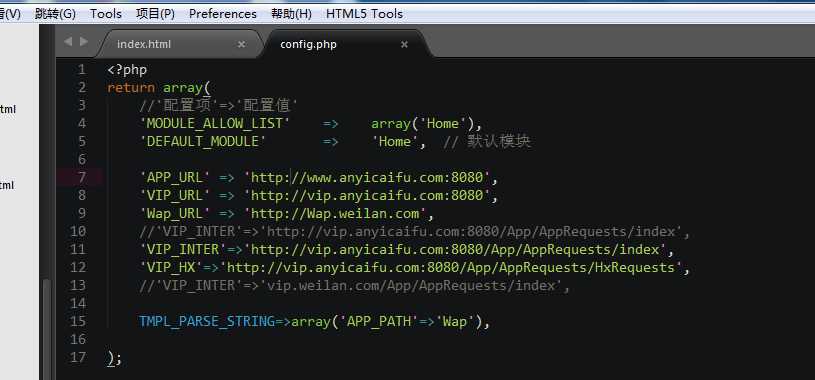Click 'Wap_URL' key on line 9
The height and width of the screenshot is (380, 815).
coord(175,214)
